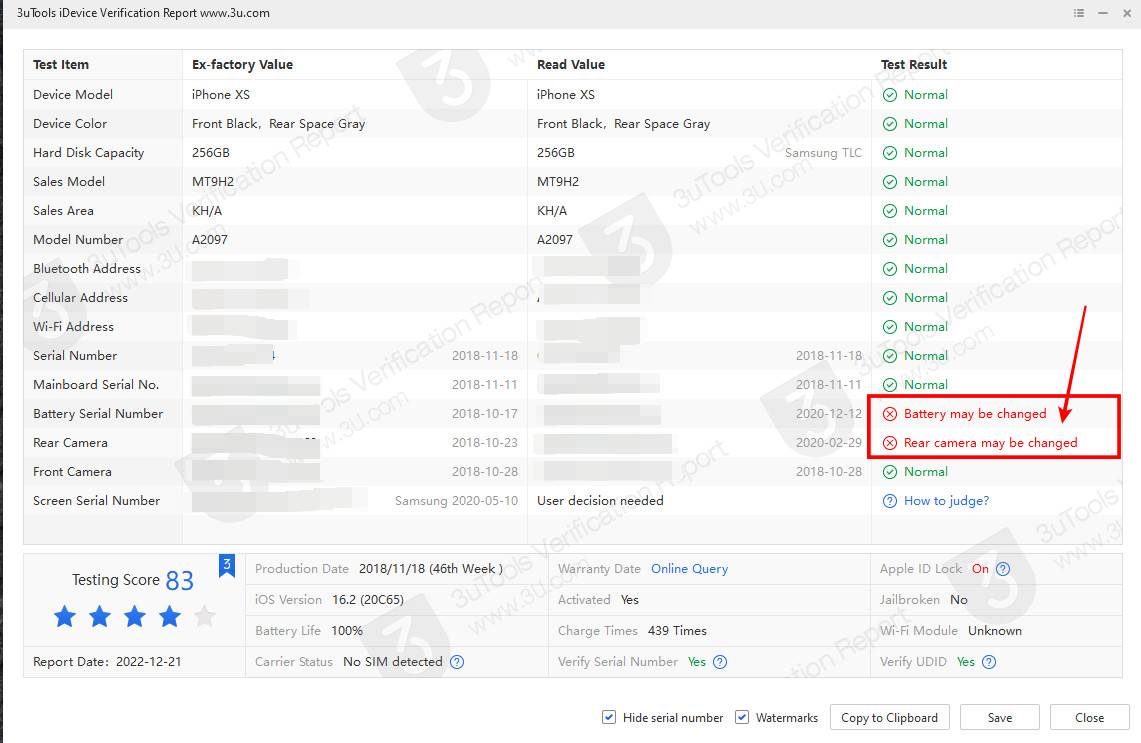Click the Normal check icon for Cellular Address

pyautogui.click(x=889, y=298)
